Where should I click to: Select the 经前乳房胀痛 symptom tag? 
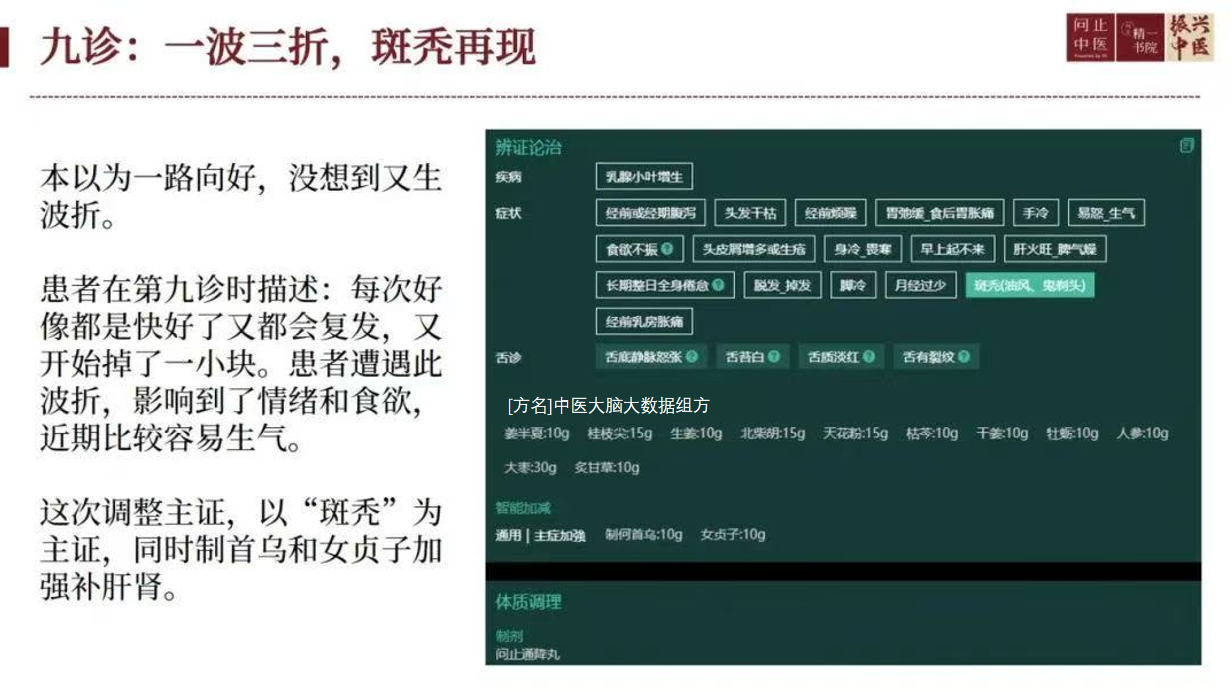tap(644, 321)
